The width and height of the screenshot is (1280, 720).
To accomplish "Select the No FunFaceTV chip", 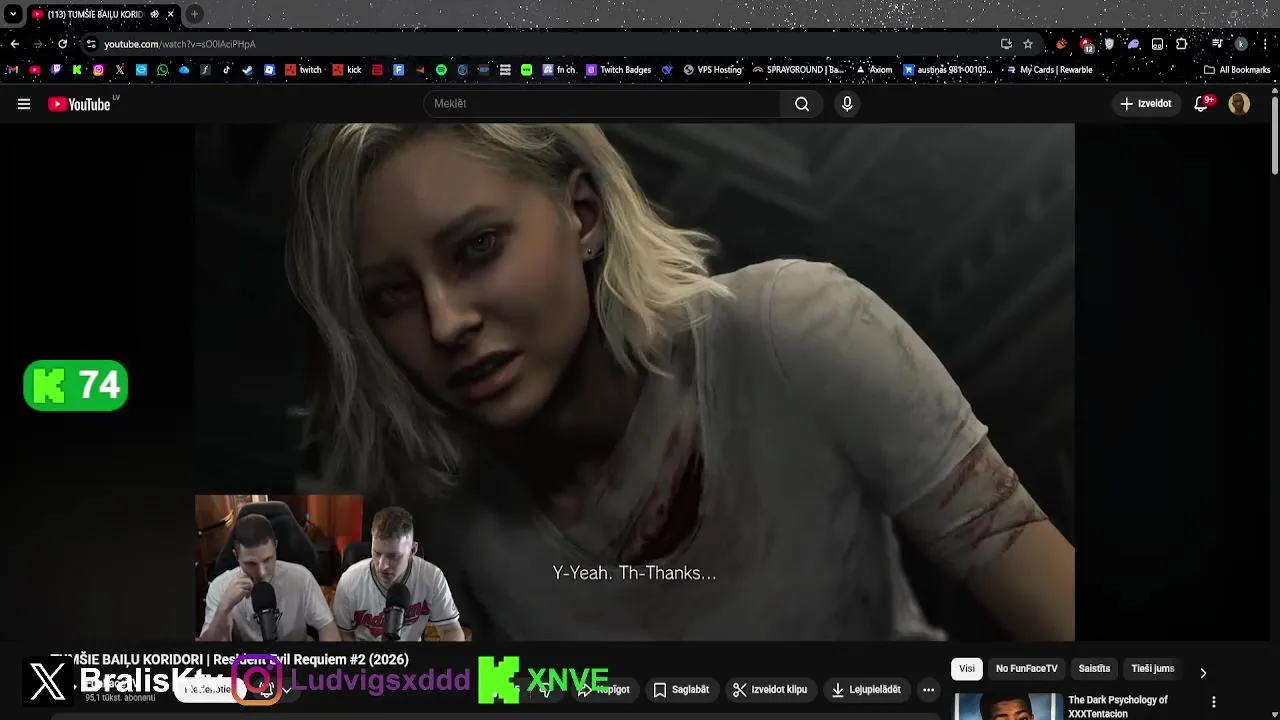I will (1026, 669).
